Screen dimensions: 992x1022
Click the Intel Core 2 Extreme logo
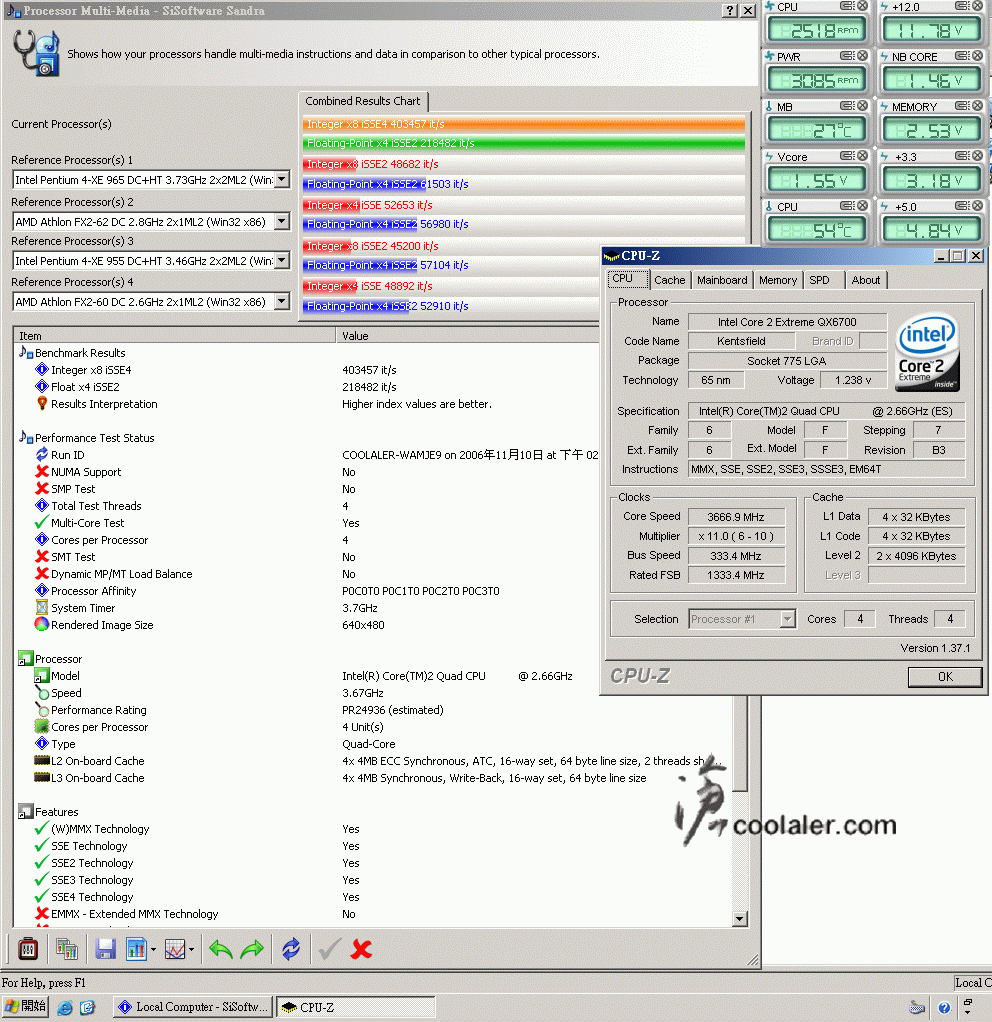point(927,353)
